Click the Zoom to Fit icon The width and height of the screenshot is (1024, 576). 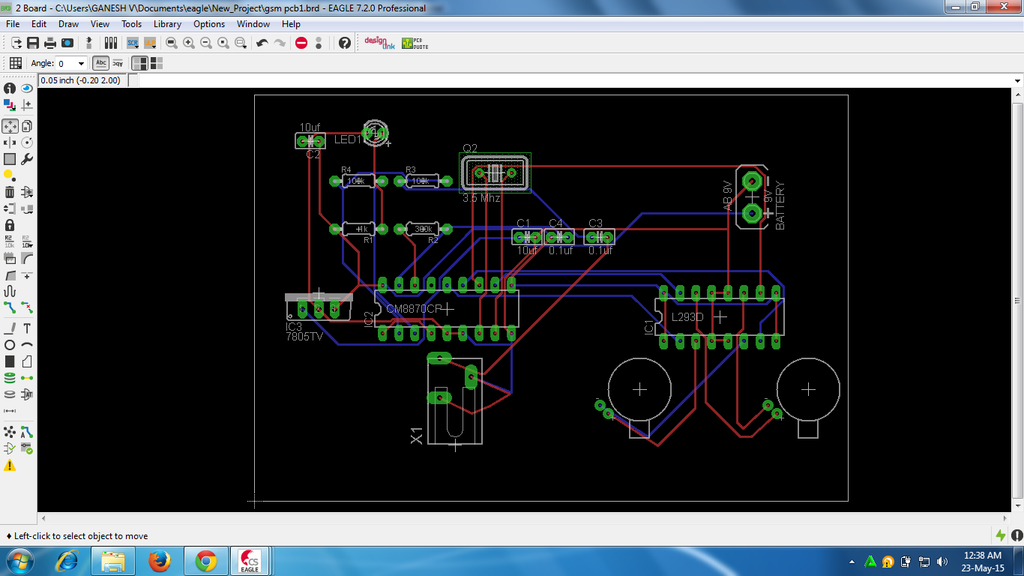tap(172, 42)
